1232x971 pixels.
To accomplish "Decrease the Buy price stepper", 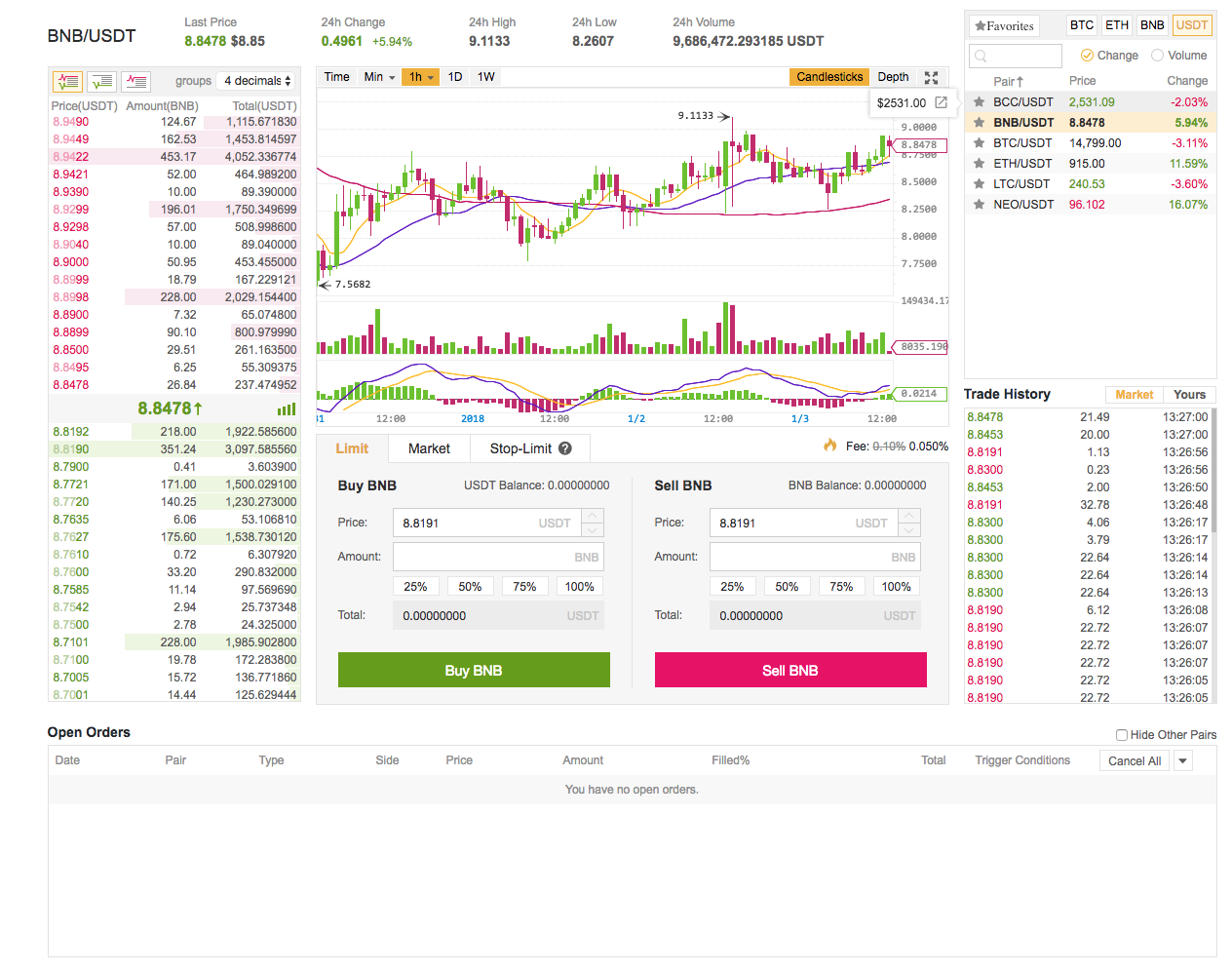I will tap(593, 529).
